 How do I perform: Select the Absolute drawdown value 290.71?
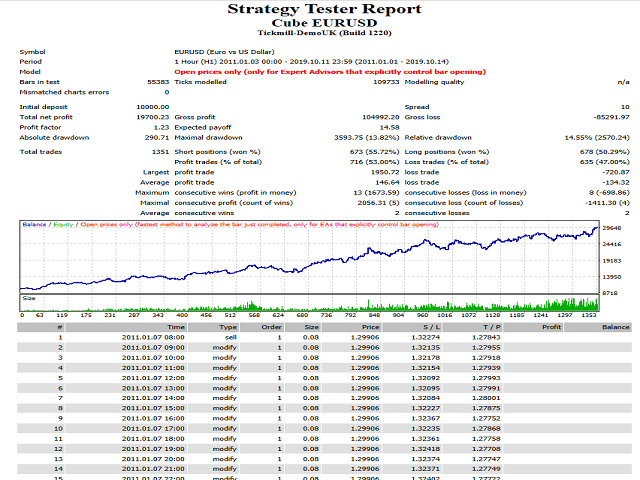[x=157, y=138]
